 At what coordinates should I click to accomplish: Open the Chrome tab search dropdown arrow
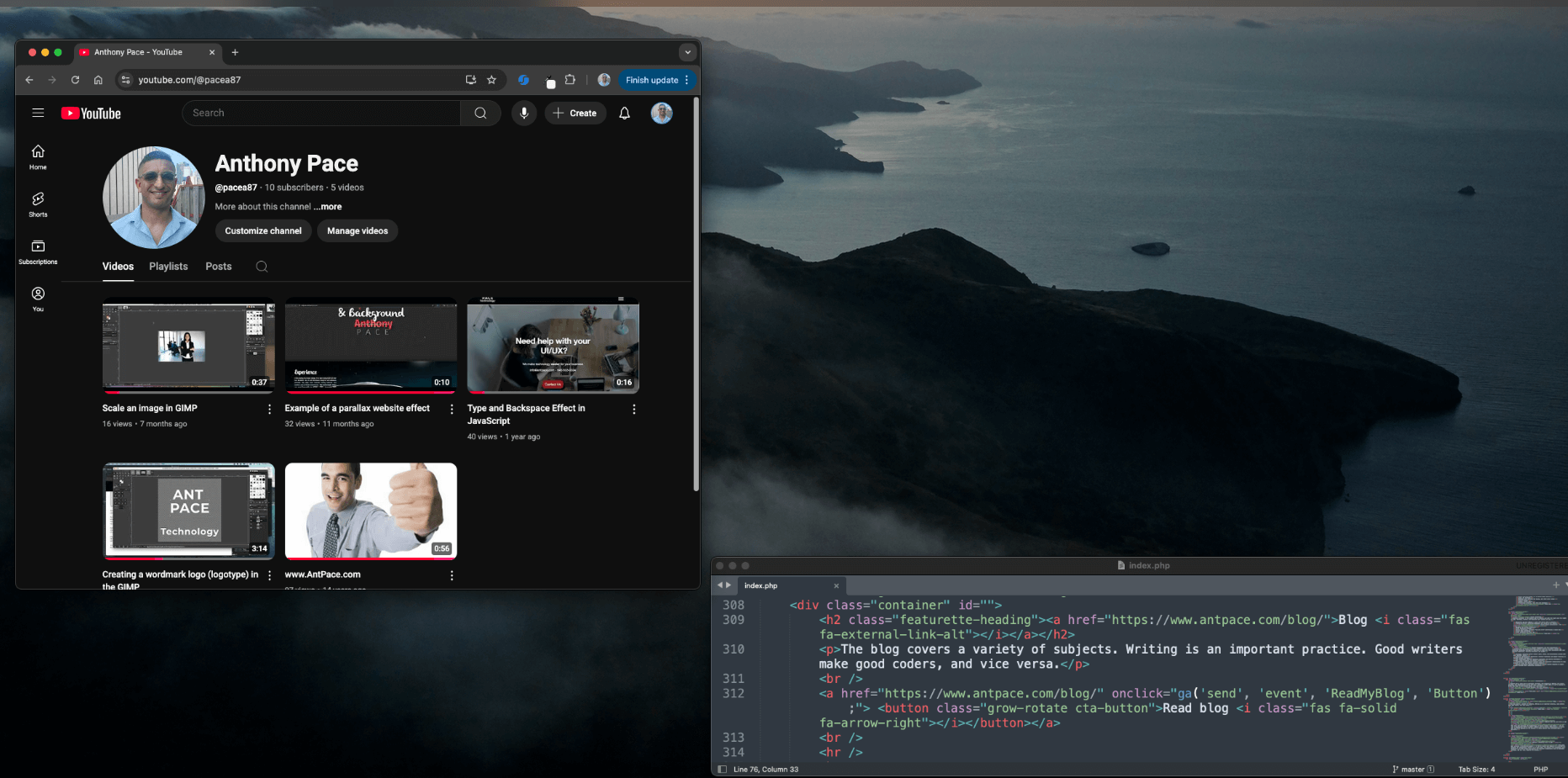click(687, 52)
